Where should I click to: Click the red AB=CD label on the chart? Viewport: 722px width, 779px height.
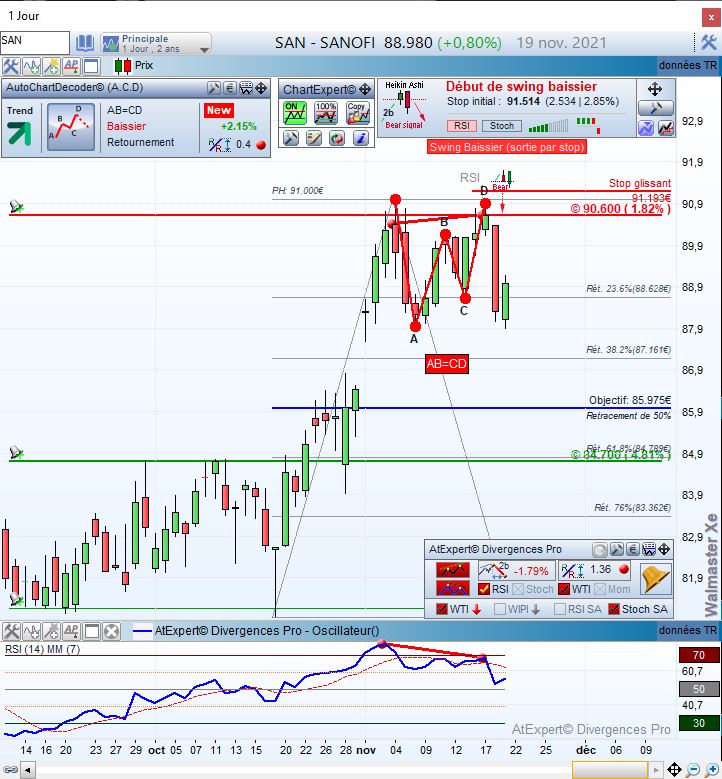point(447,364)
